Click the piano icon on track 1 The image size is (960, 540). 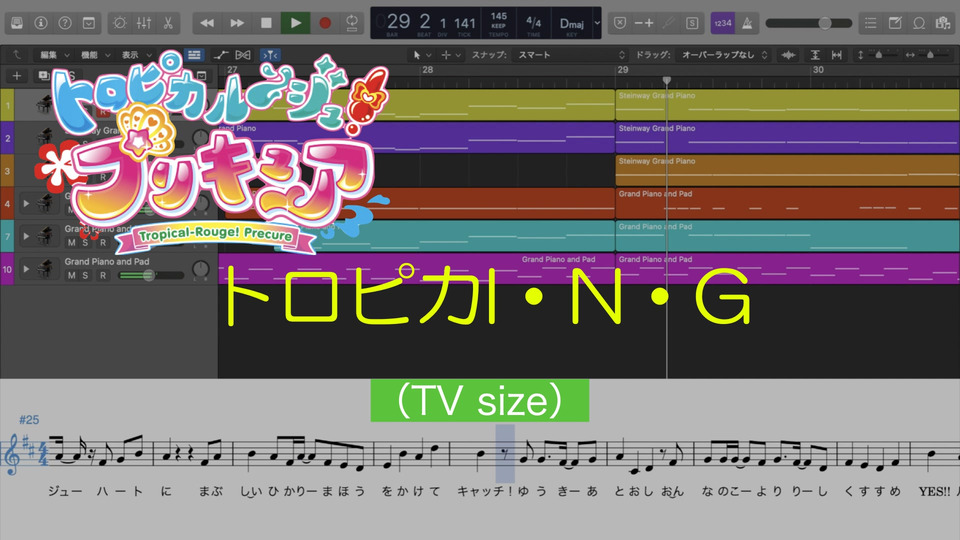coord(43,105)
